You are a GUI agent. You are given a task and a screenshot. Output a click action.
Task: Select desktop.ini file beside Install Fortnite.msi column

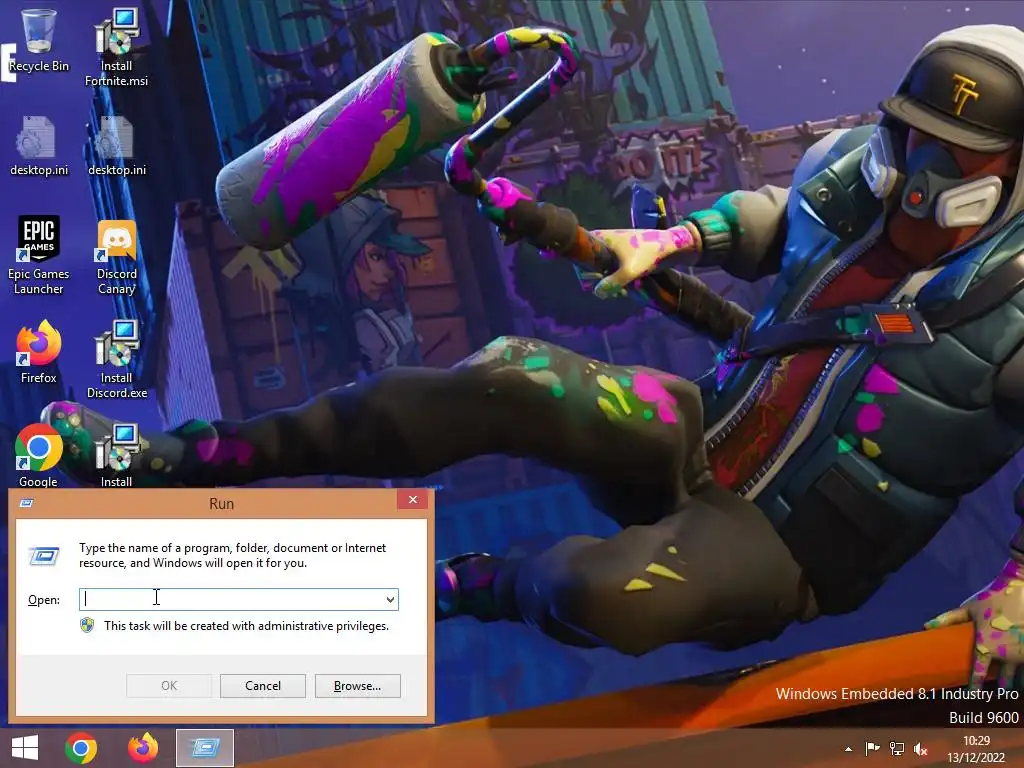coord(116,146)
